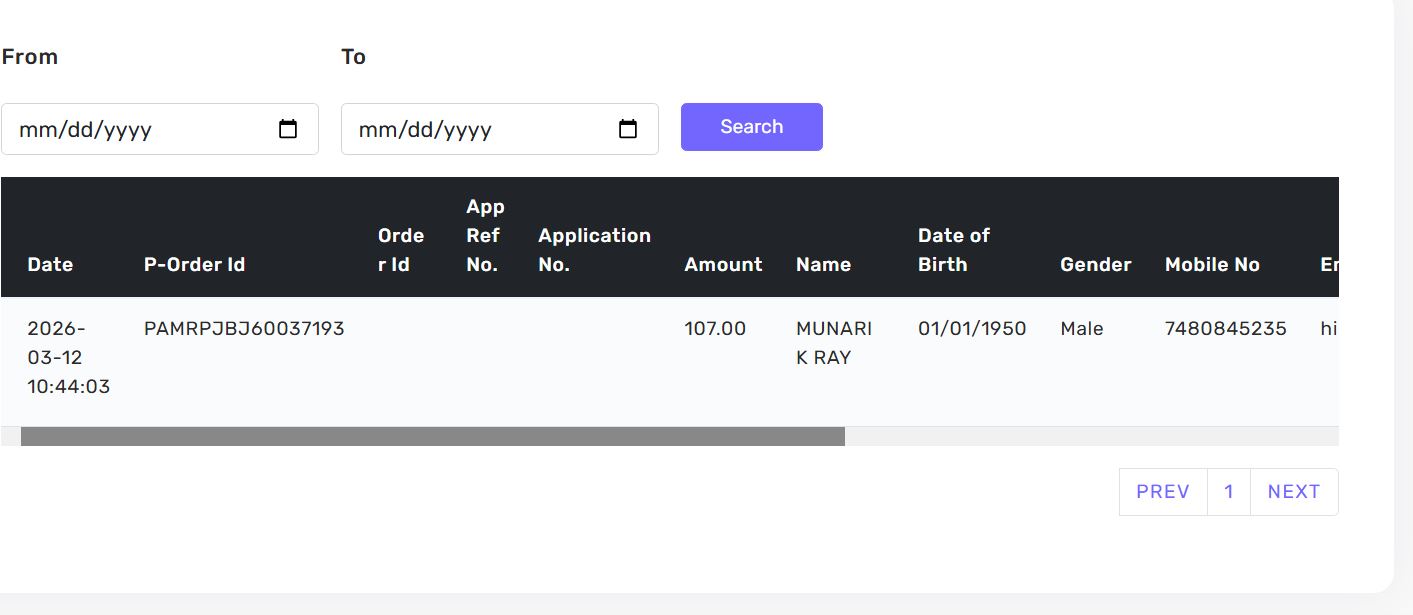Select order ID PAMRPJBJ60037193 cell
This screenshot has height=615, width=1413.
click(x=244, y=328)
